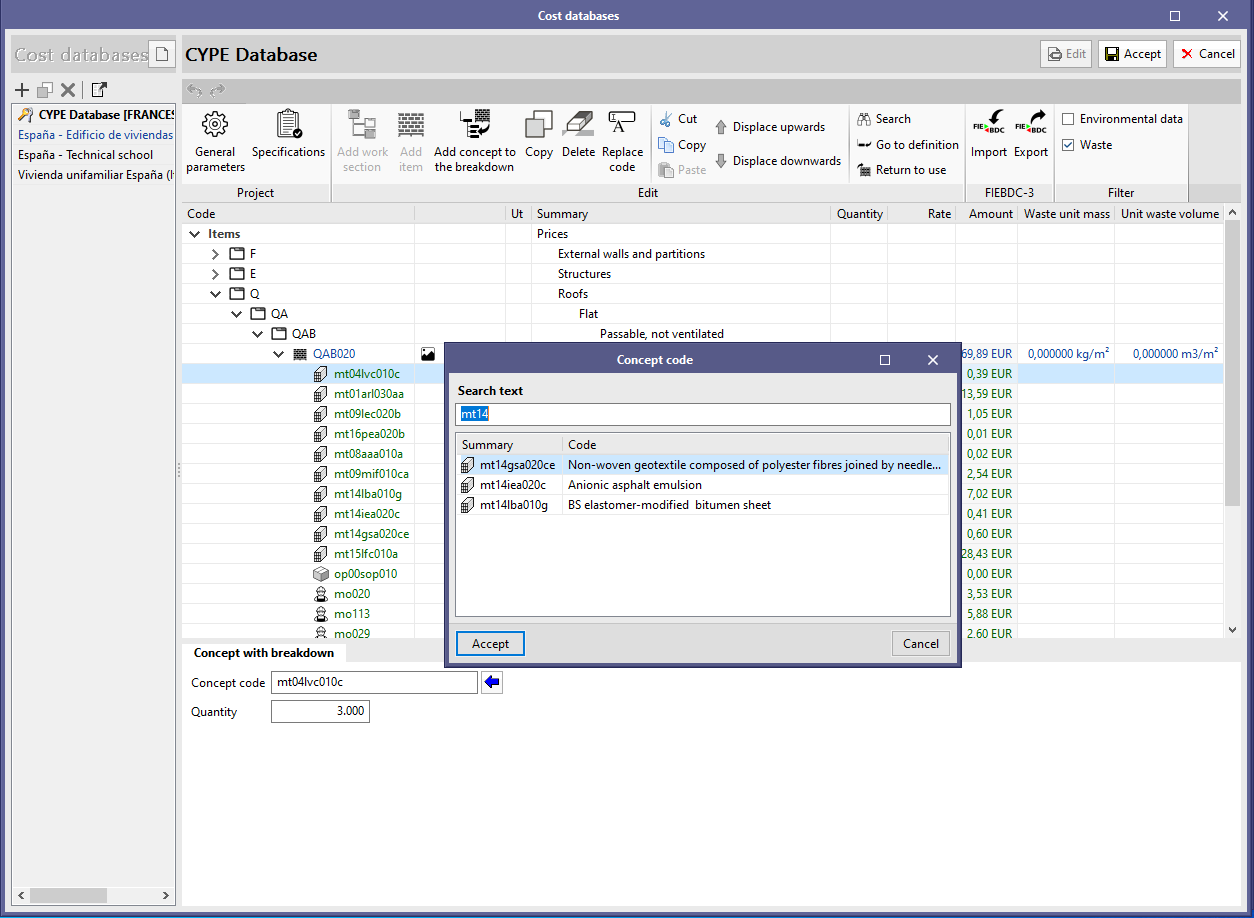
Task: Uncheck the Waste filter checkbox
Action: 1068,145
